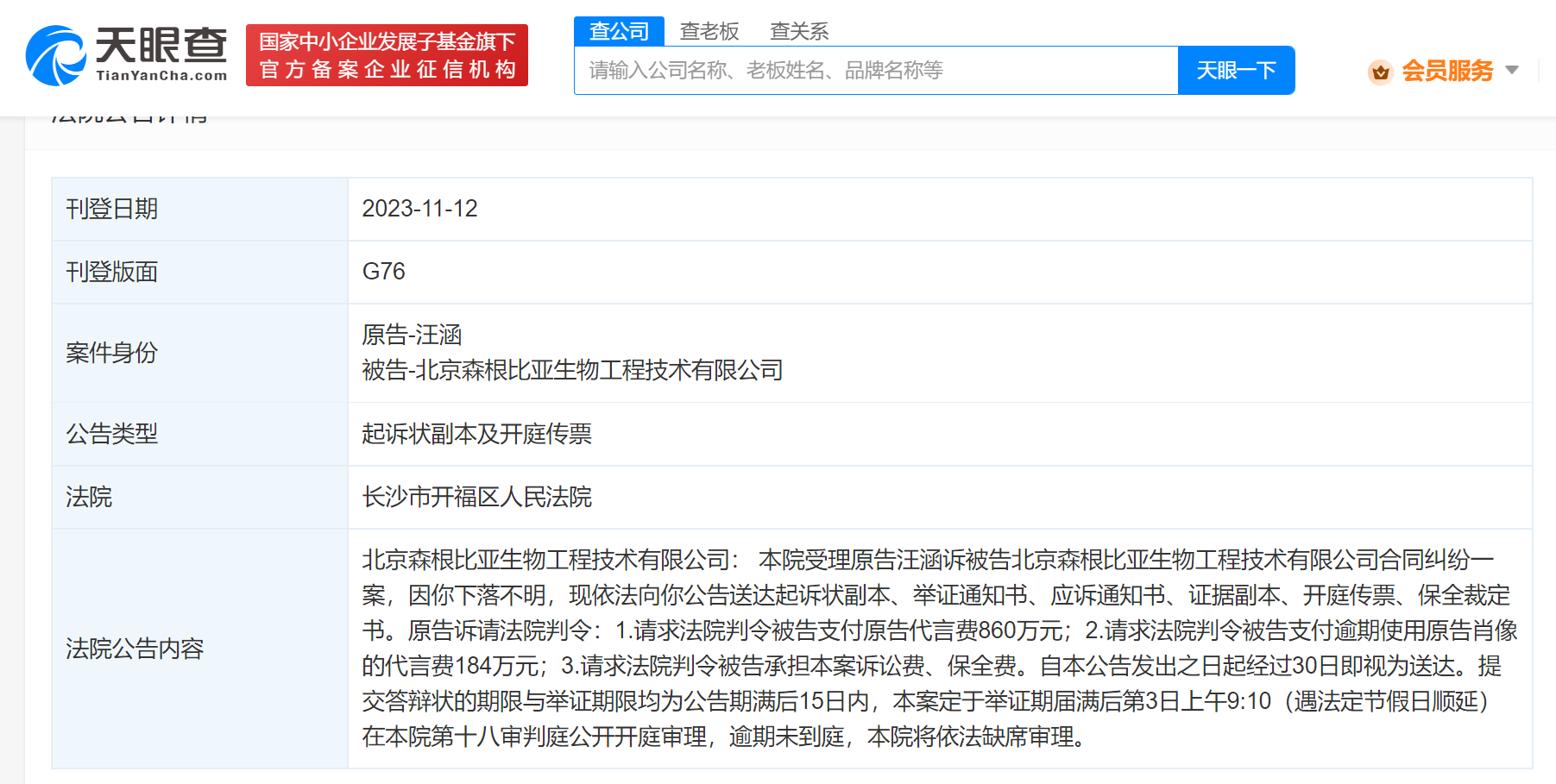
Task: Switch to the 查老板 tab
Action: (709, 32)
